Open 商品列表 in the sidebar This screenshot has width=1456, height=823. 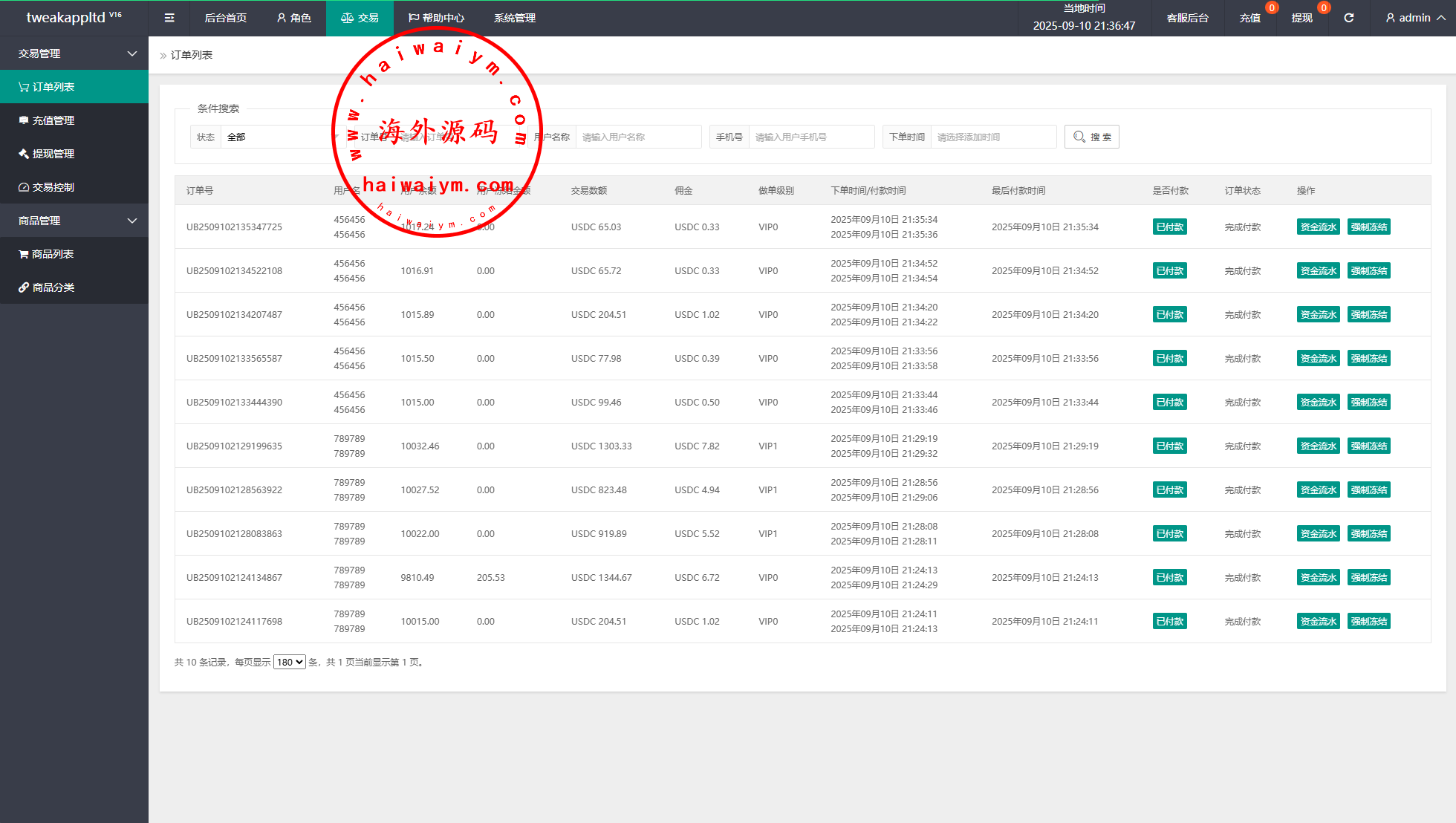click(52, 254)
